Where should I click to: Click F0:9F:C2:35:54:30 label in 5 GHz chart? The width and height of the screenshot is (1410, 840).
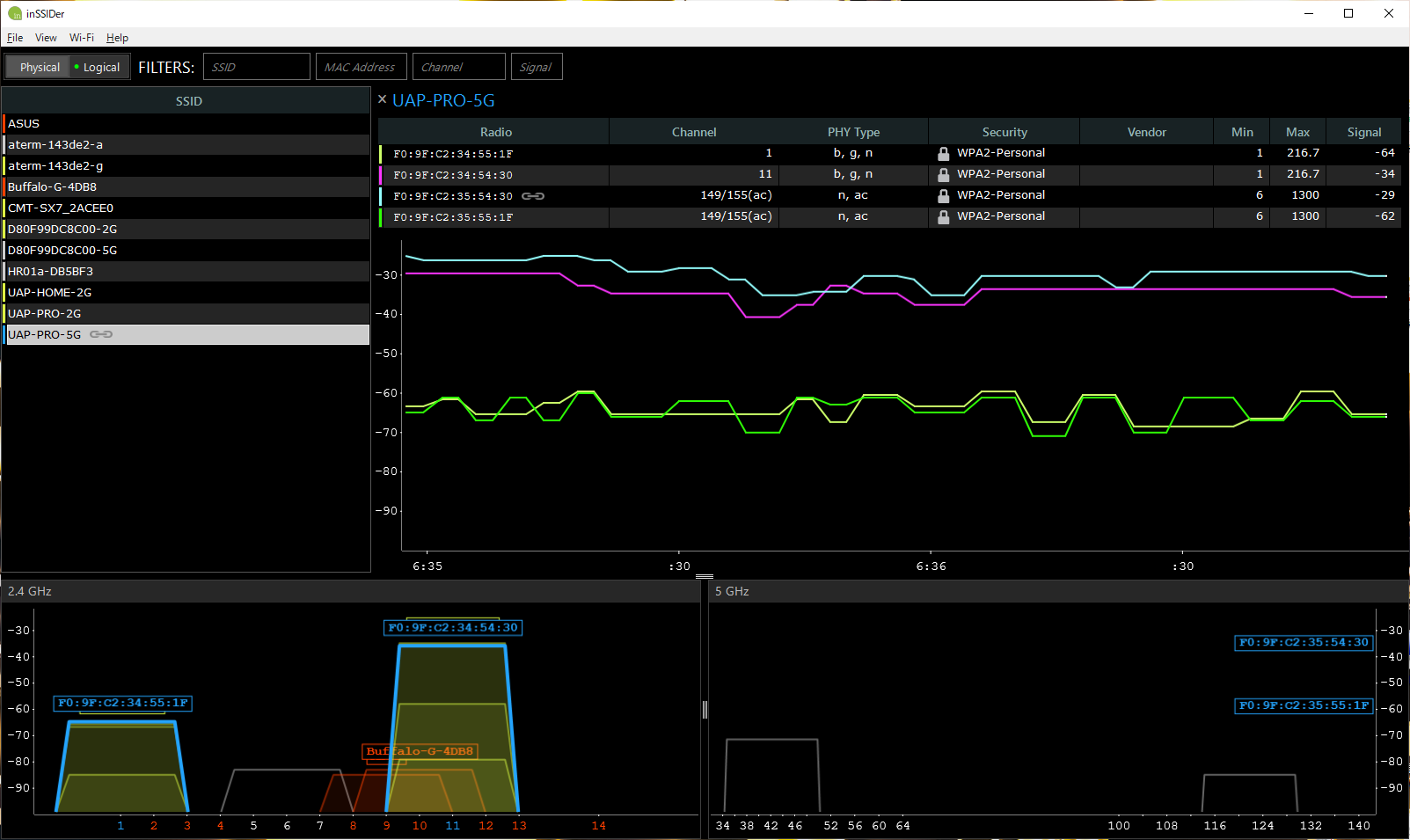[x=1304, y=643]
